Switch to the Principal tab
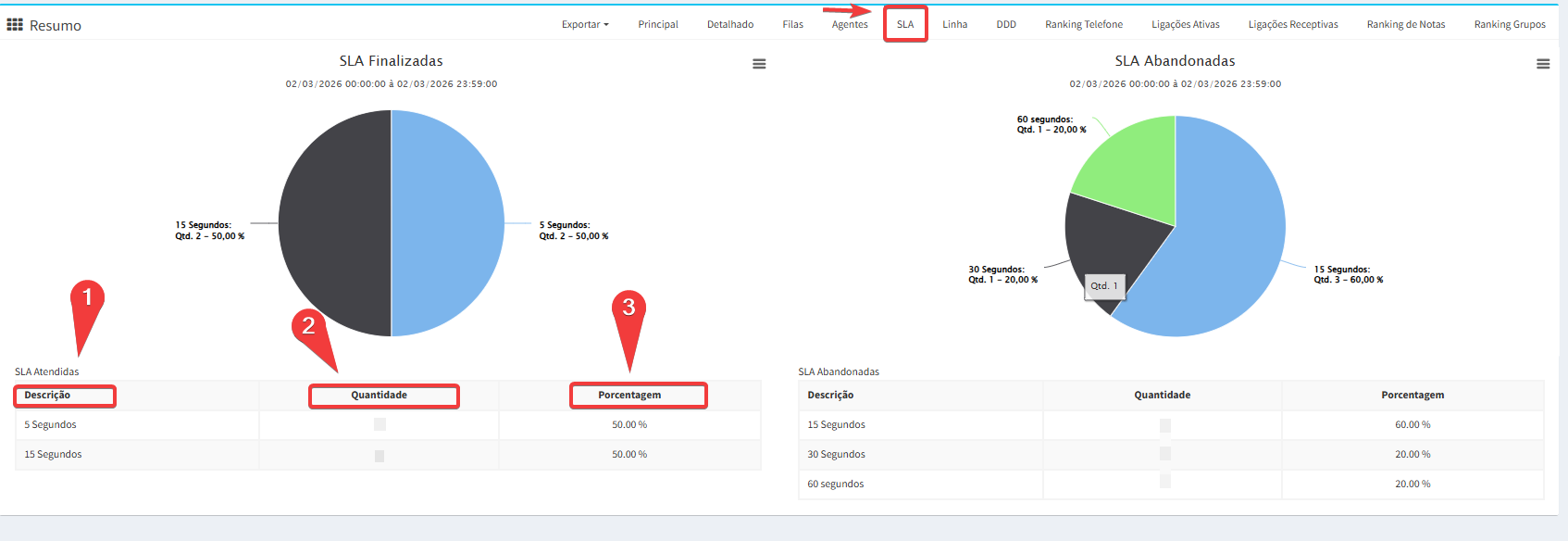The width and height of the screenshot is (1568, 541). (658, 25)
